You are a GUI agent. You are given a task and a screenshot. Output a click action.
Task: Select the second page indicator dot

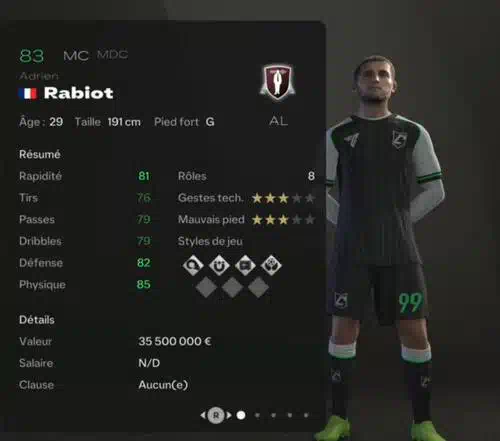(x=257, y=415)
